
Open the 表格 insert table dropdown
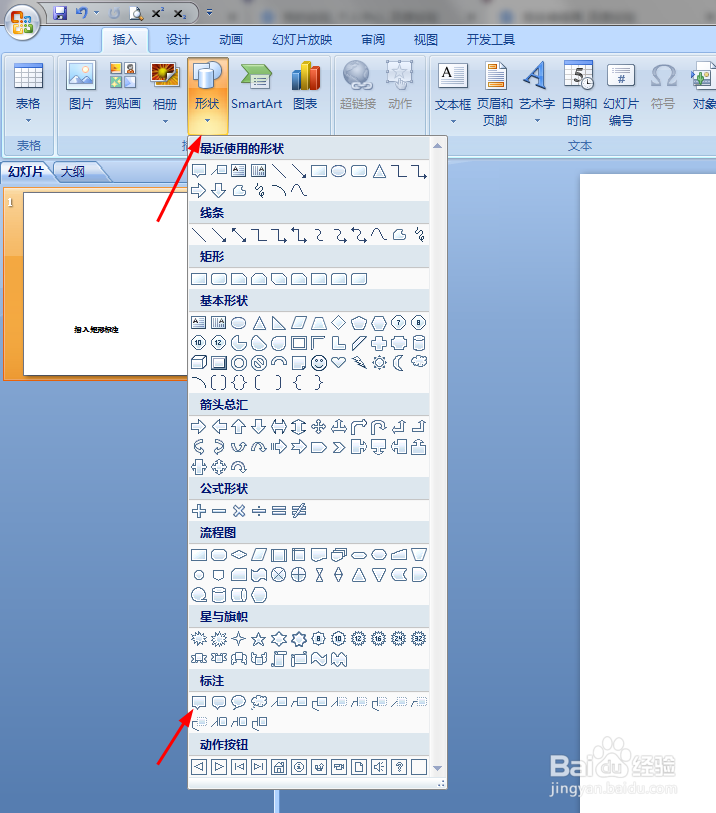coord(29,93)
